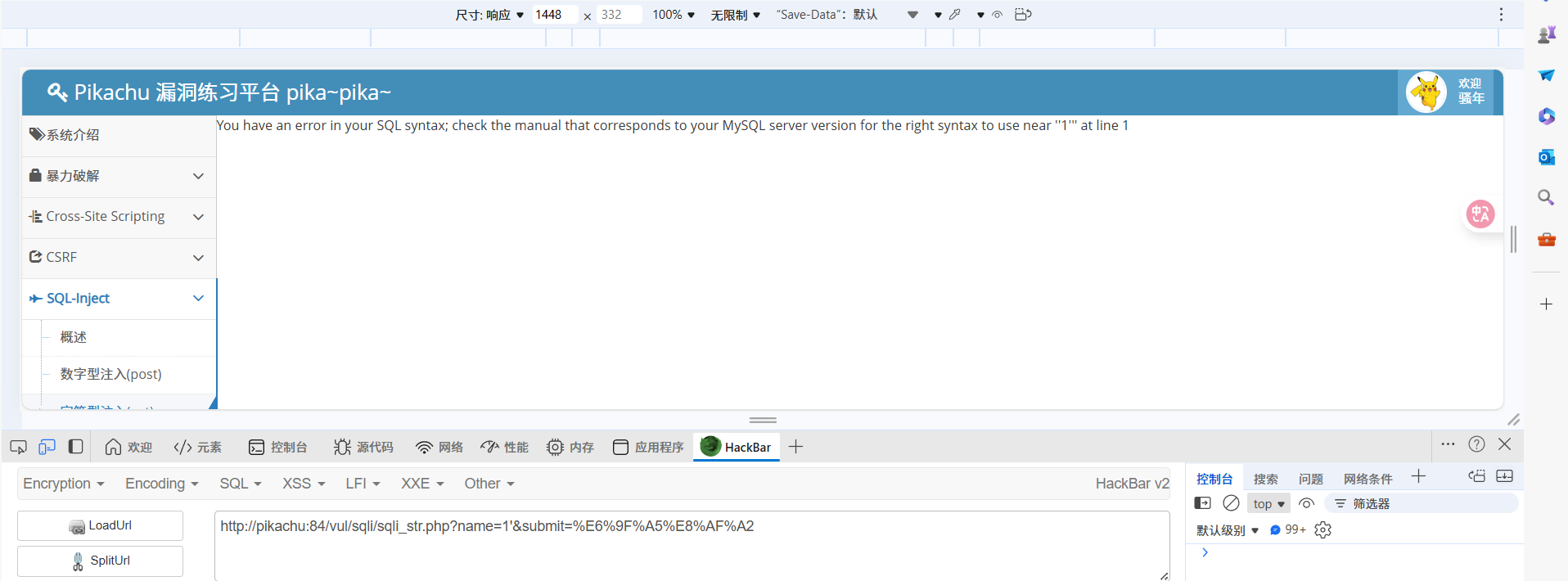Image resolution: width=1568 pixels, height=581 pixels.
Task: Open console settings gear icon
Action: (x=1322, y=530)
